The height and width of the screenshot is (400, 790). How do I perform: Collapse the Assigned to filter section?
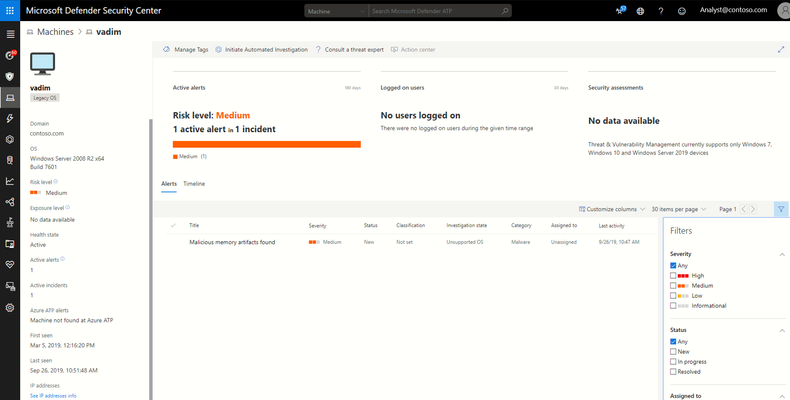coord(782,396)
